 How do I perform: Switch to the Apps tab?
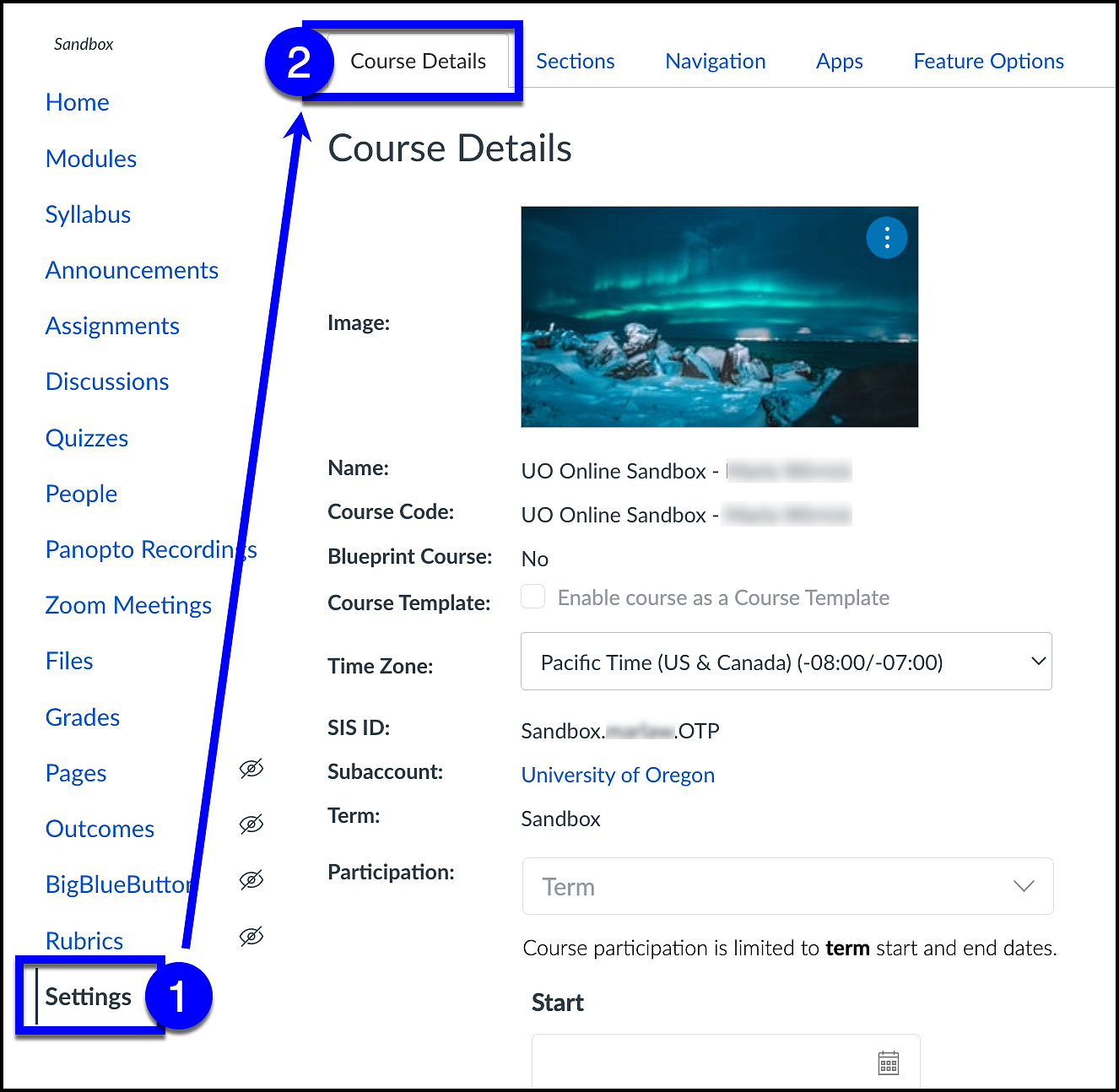[839, 61]
